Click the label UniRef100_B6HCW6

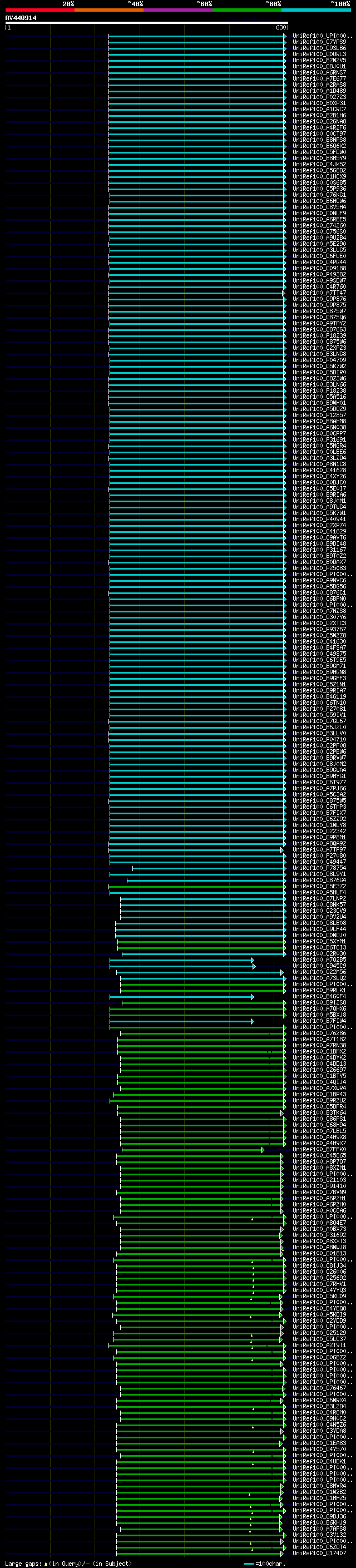pos(319,201)
